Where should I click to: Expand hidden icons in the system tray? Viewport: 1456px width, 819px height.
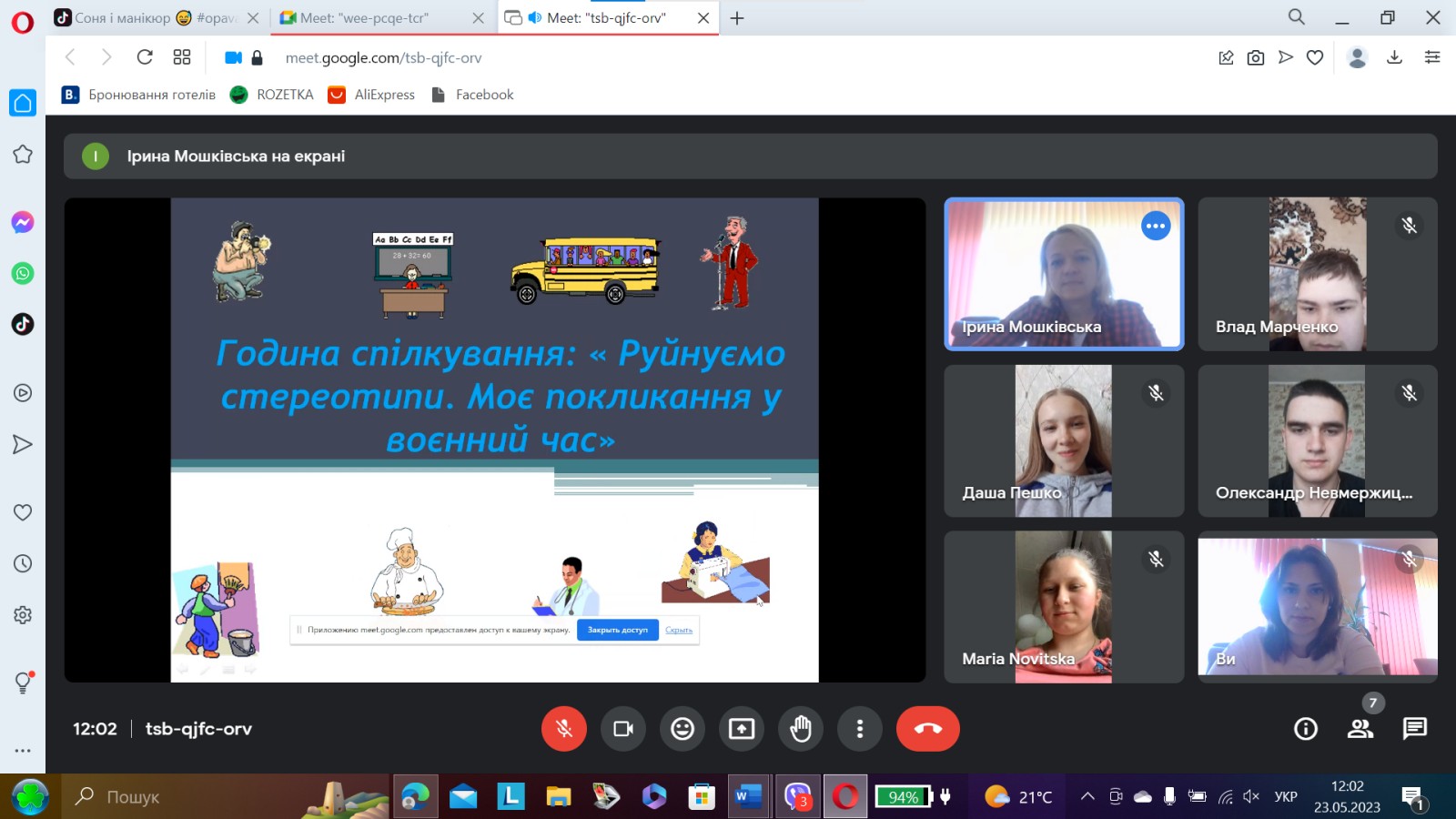(x=1087, y=796)
